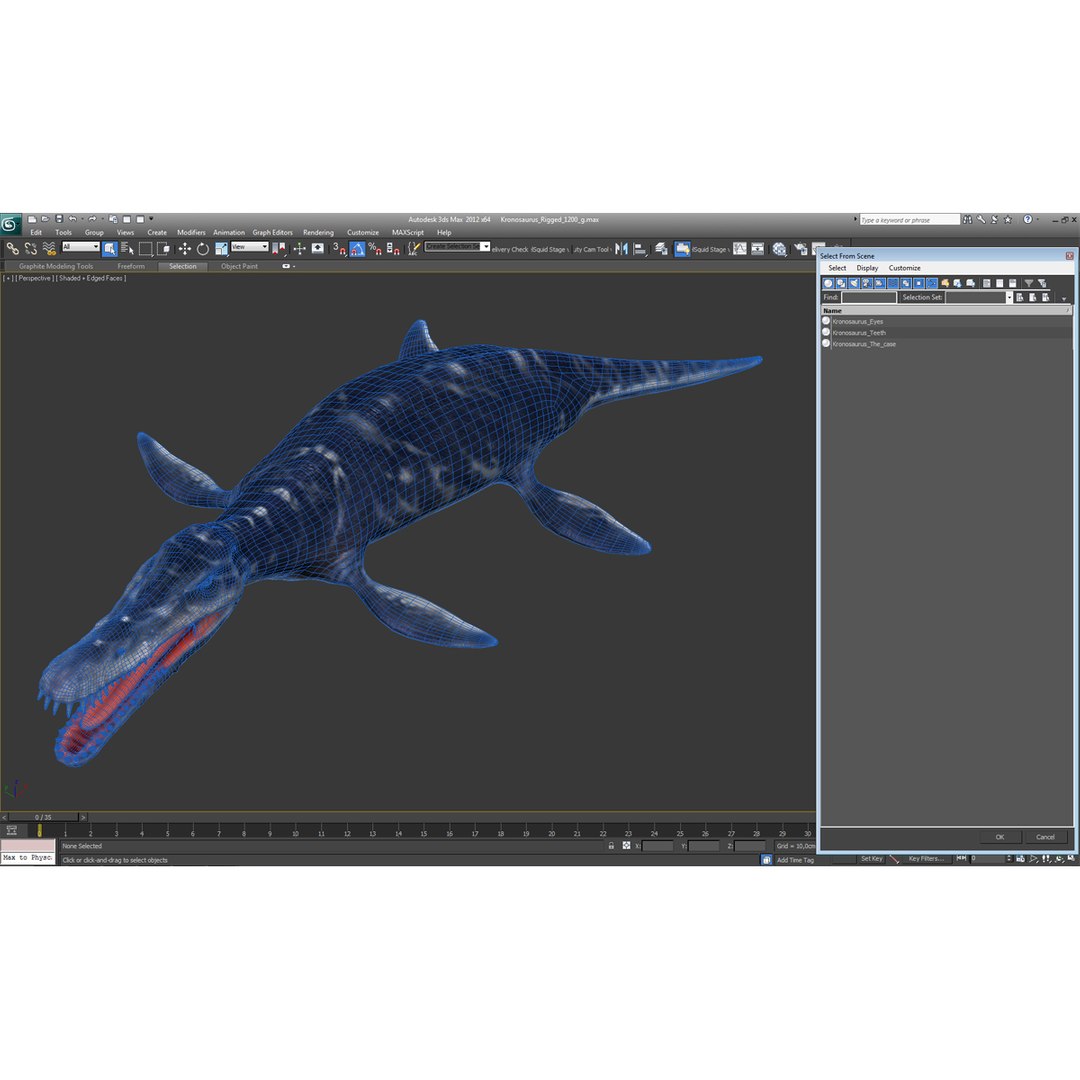The width and height of the screenshot is (1080, 1080).
Task: Select the Bind to Space Warp tool
Action: (48, 249)
